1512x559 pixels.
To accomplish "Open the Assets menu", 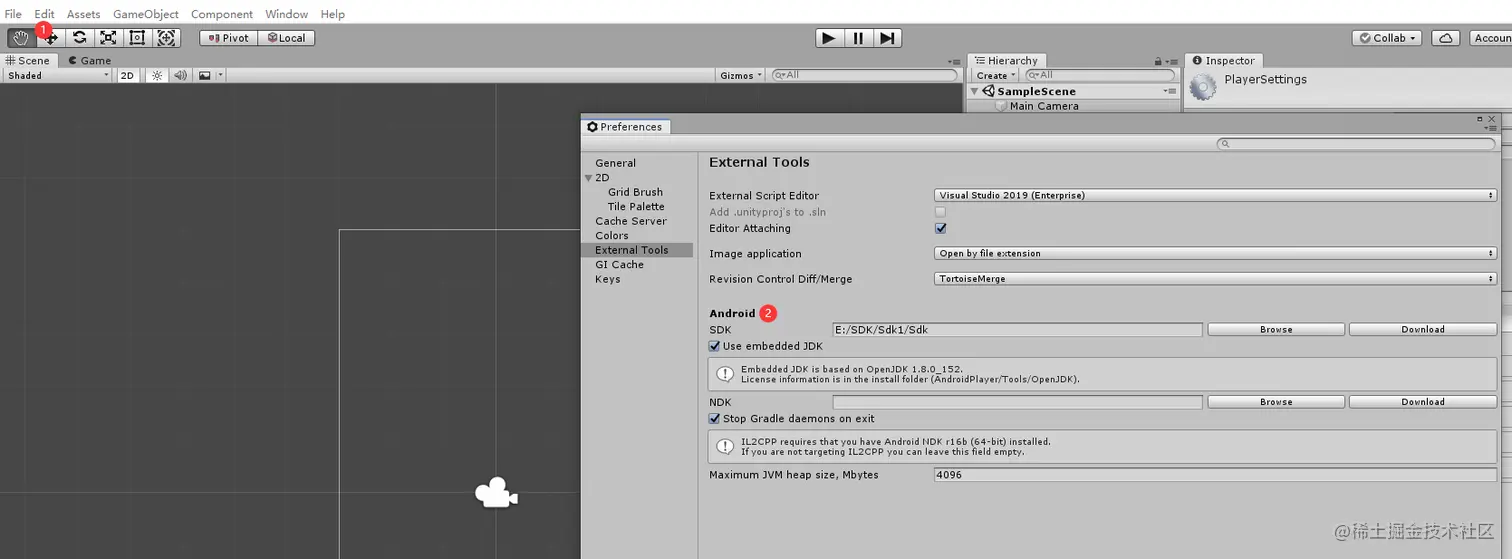I will 84,14.
